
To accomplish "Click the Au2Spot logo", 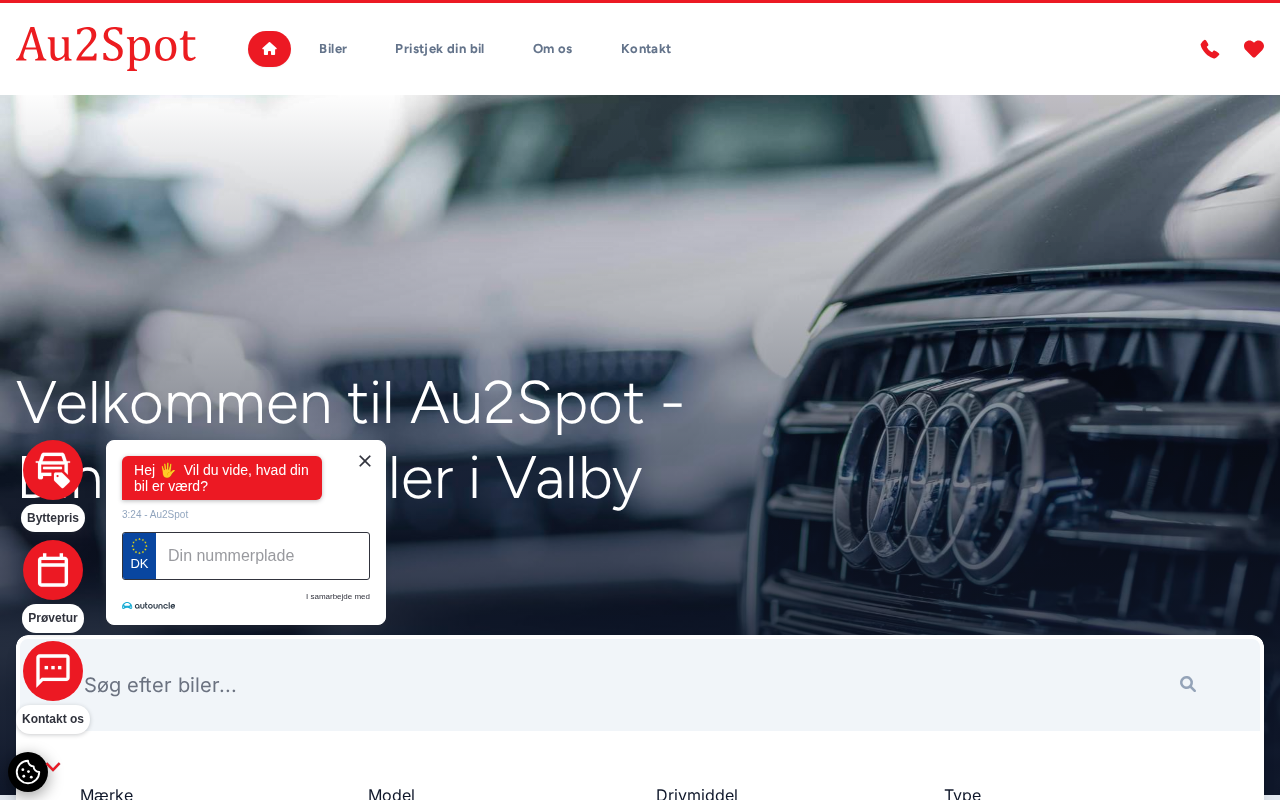I will pyautogui.click(x=106, y=47).
